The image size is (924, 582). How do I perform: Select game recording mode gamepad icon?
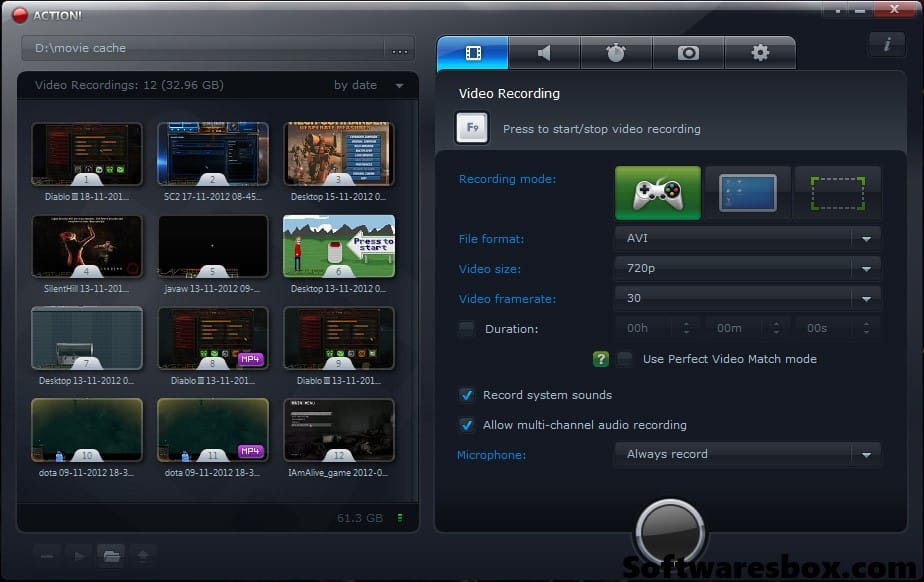point(657,192)
